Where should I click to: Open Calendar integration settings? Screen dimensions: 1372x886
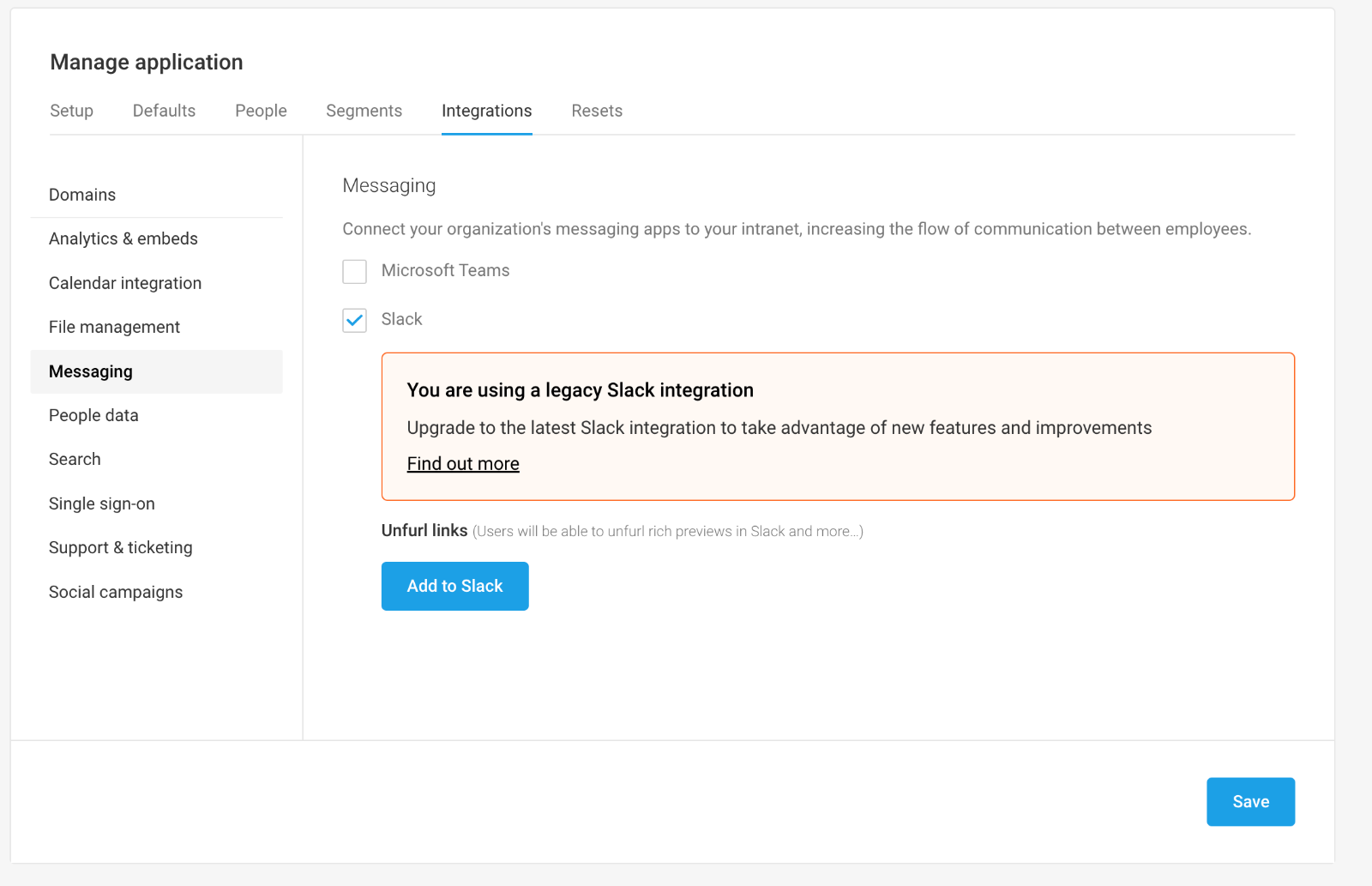(157, 283)
